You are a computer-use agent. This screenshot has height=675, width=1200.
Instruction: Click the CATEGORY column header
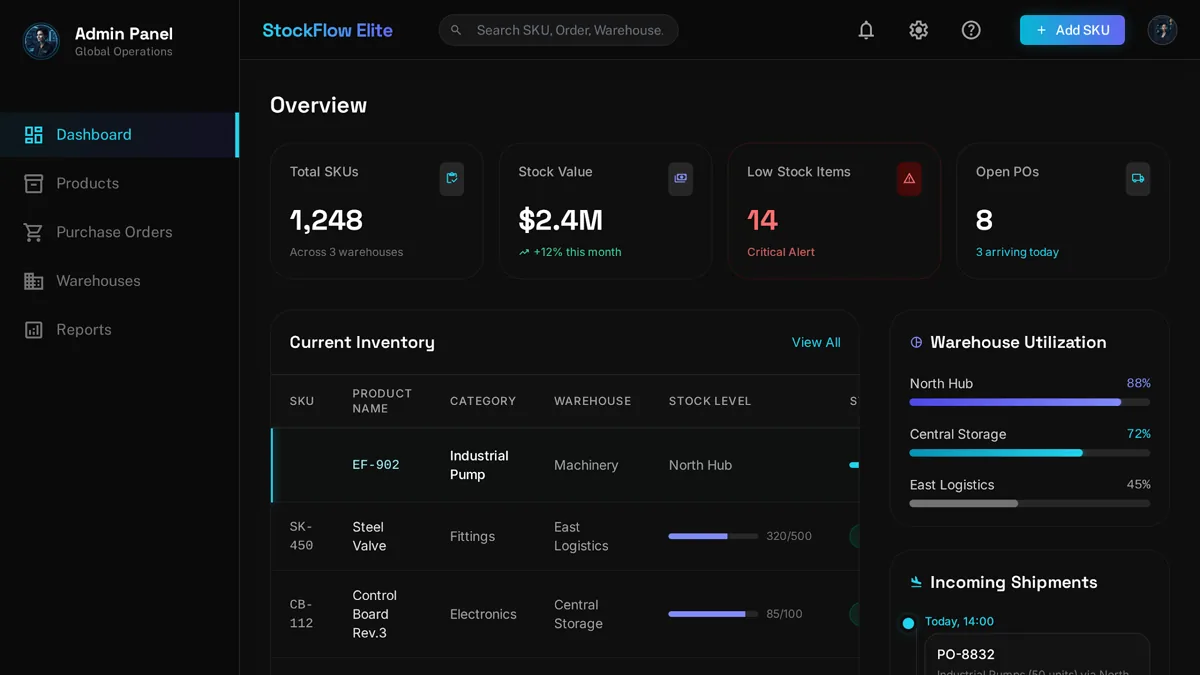click(483, 401)
